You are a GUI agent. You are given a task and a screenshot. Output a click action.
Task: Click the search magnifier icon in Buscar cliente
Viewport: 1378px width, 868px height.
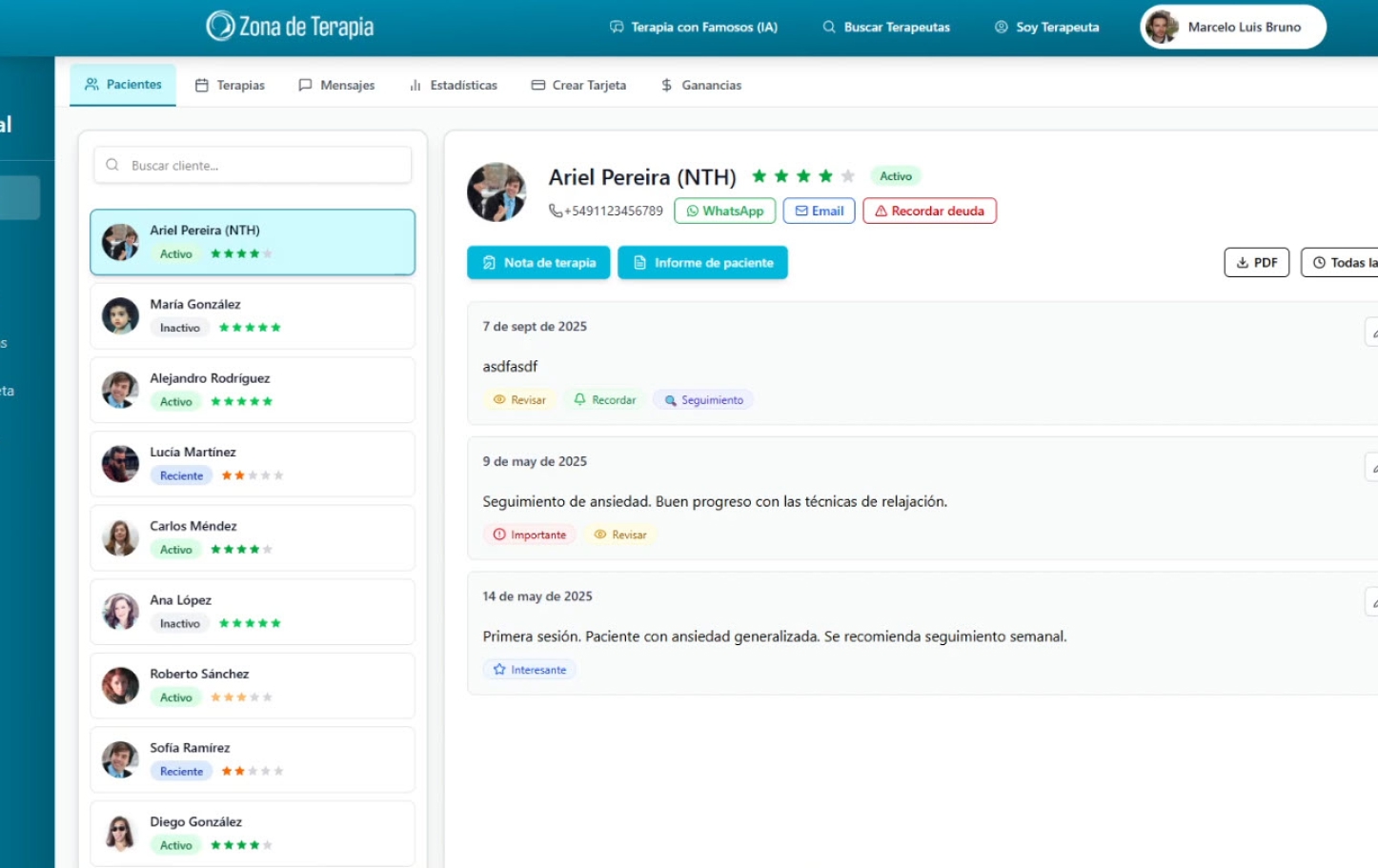click(x=112, y=165)
